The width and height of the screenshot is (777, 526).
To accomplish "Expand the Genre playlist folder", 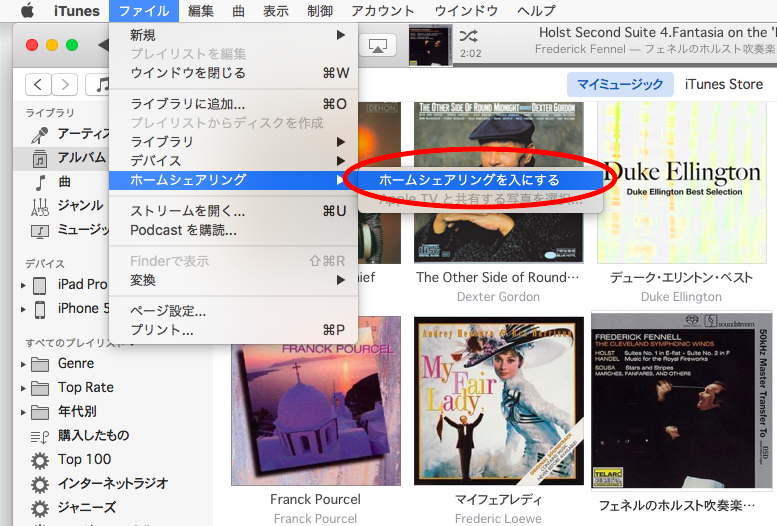I will 23,364.
